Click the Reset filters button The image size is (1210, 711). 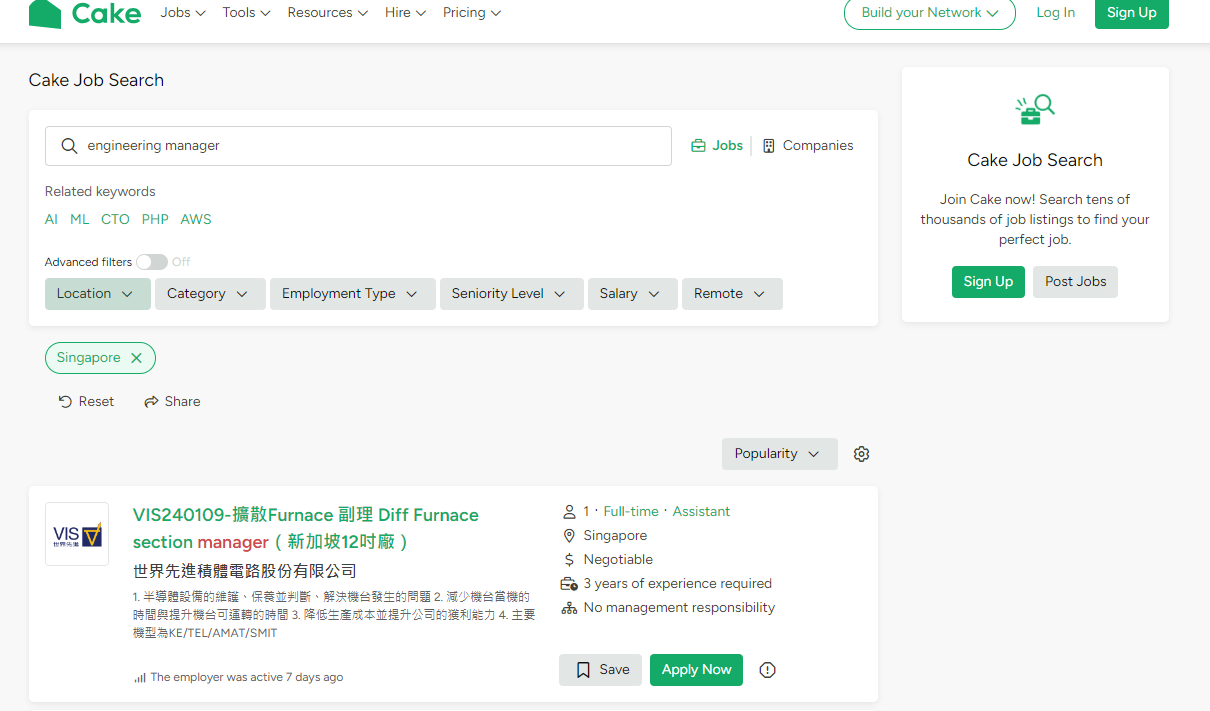click(x=86, y=402)
